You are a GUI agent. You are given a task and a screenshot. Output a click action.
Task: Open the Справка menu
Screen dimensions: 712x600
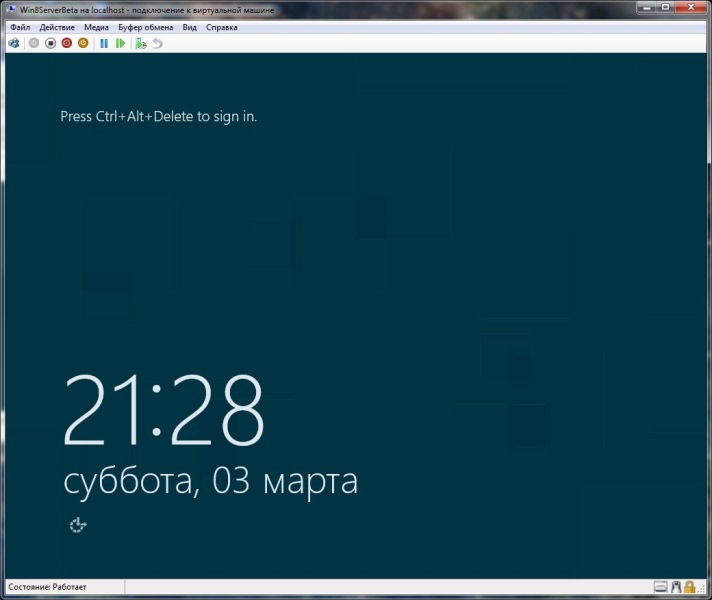(x=222, y=28)
